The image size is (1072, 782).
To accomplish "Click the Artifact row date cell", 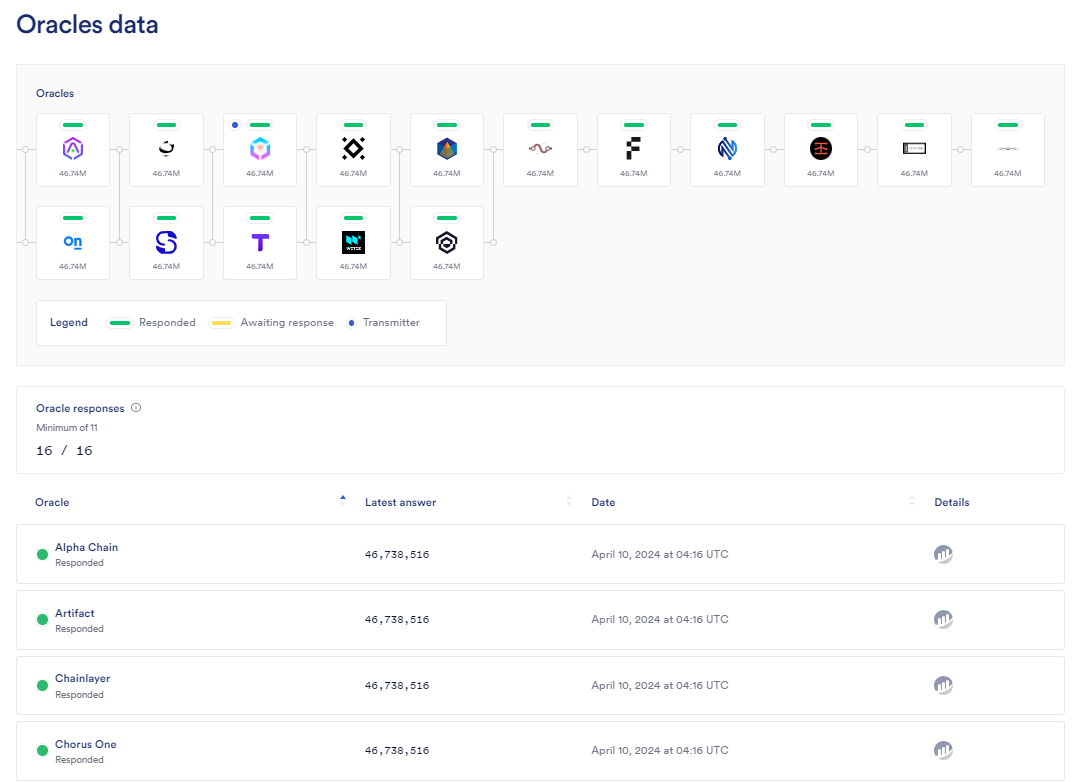I will (x=660, y=619).
